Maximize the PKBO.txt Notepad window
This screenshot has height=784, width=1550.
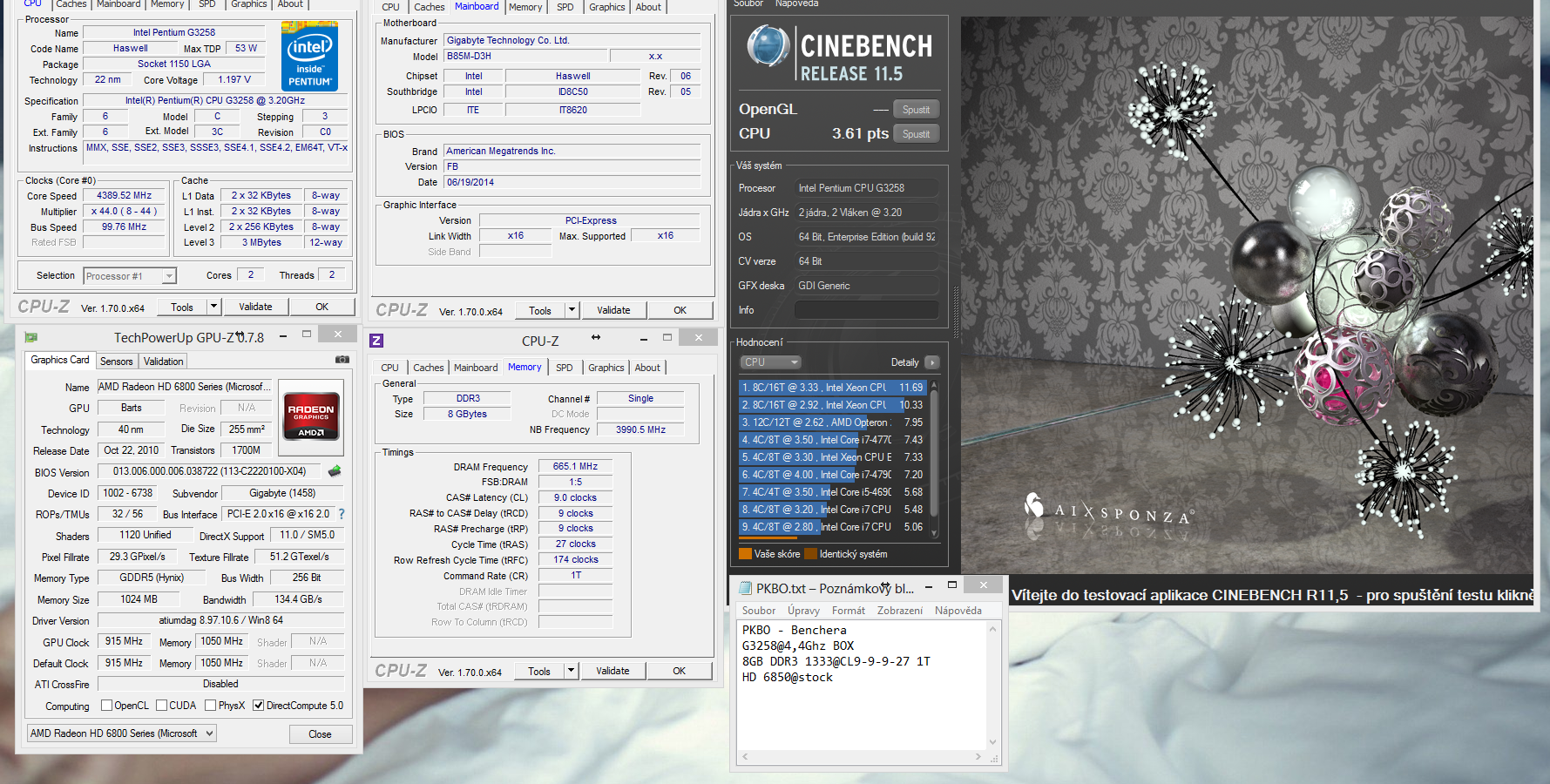pyautogui.click(x=952, y=585)
